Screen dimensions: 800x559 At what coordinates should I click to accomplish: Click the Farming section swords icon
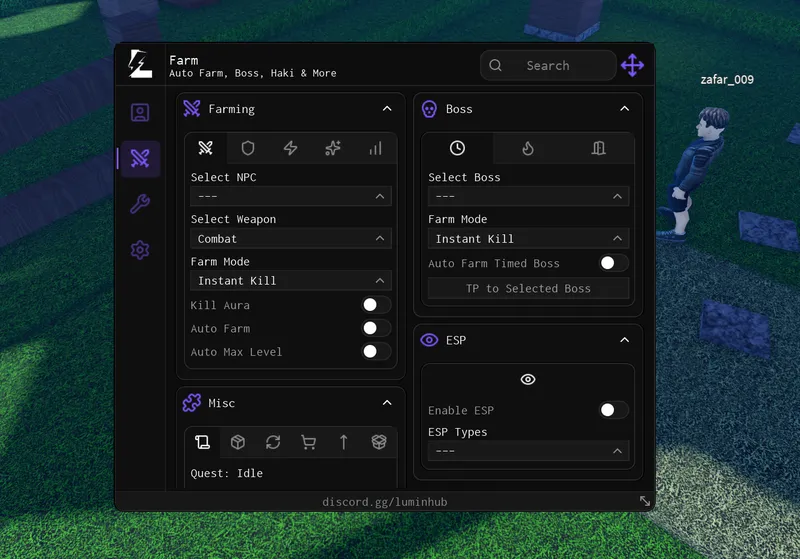[x=192, y=109]
